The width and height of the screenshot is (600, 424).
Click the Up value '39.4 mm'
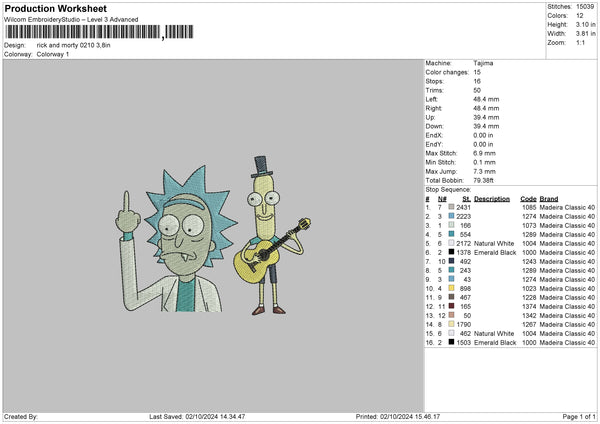point(486,117)
